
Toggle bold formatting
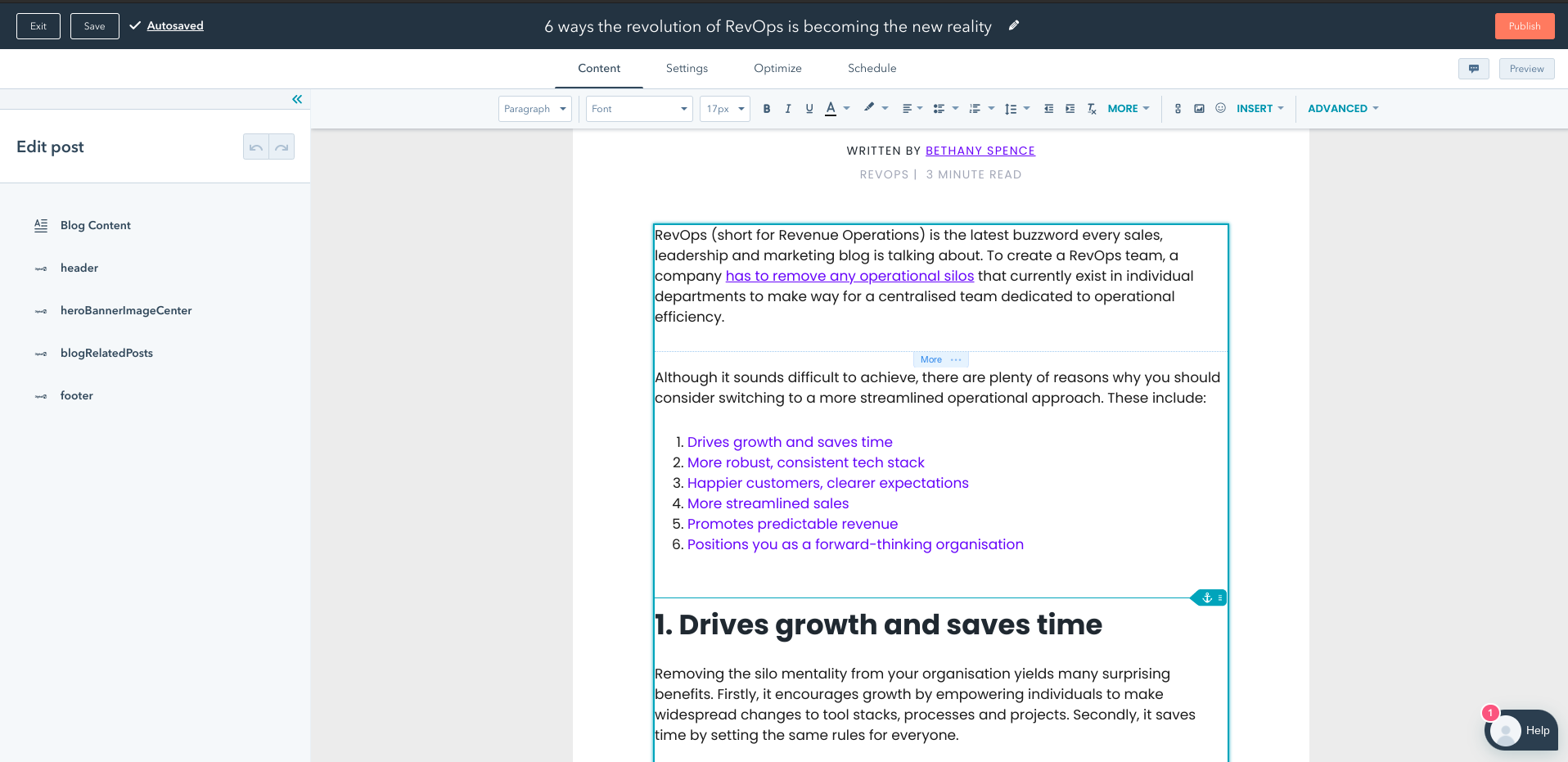click(767, 109)
